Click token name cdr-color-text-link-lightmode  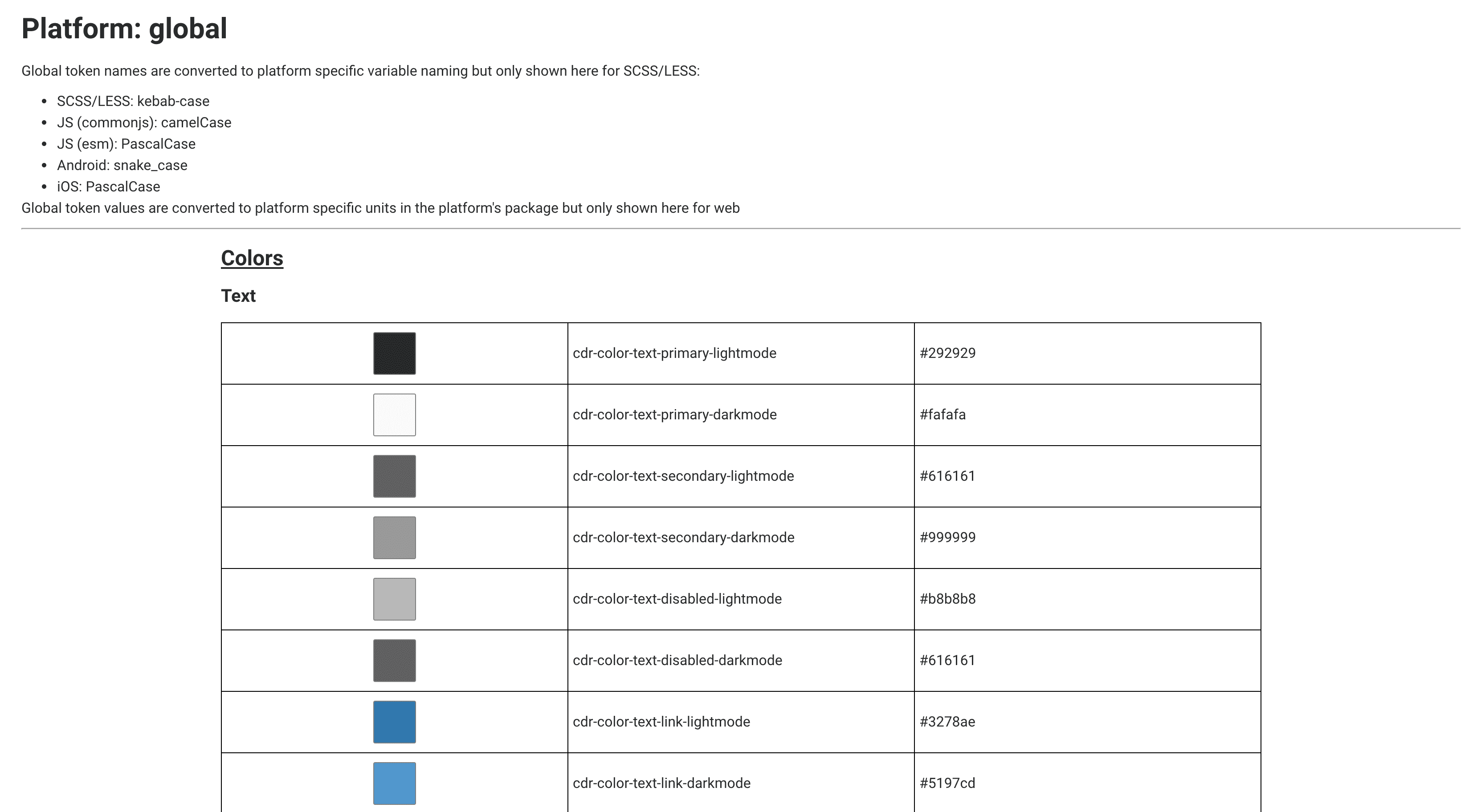pos(661,722)
